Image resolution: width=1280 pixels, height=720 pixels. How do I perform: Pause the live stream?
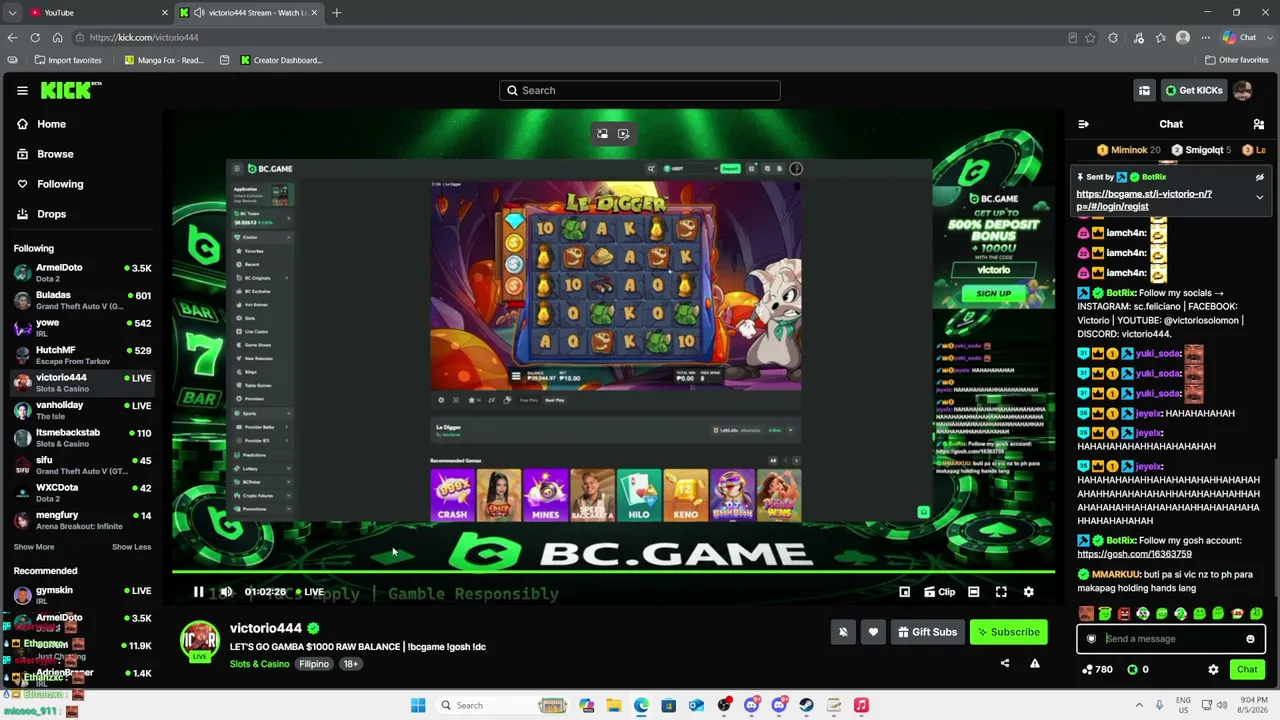[x=198, y=592]
